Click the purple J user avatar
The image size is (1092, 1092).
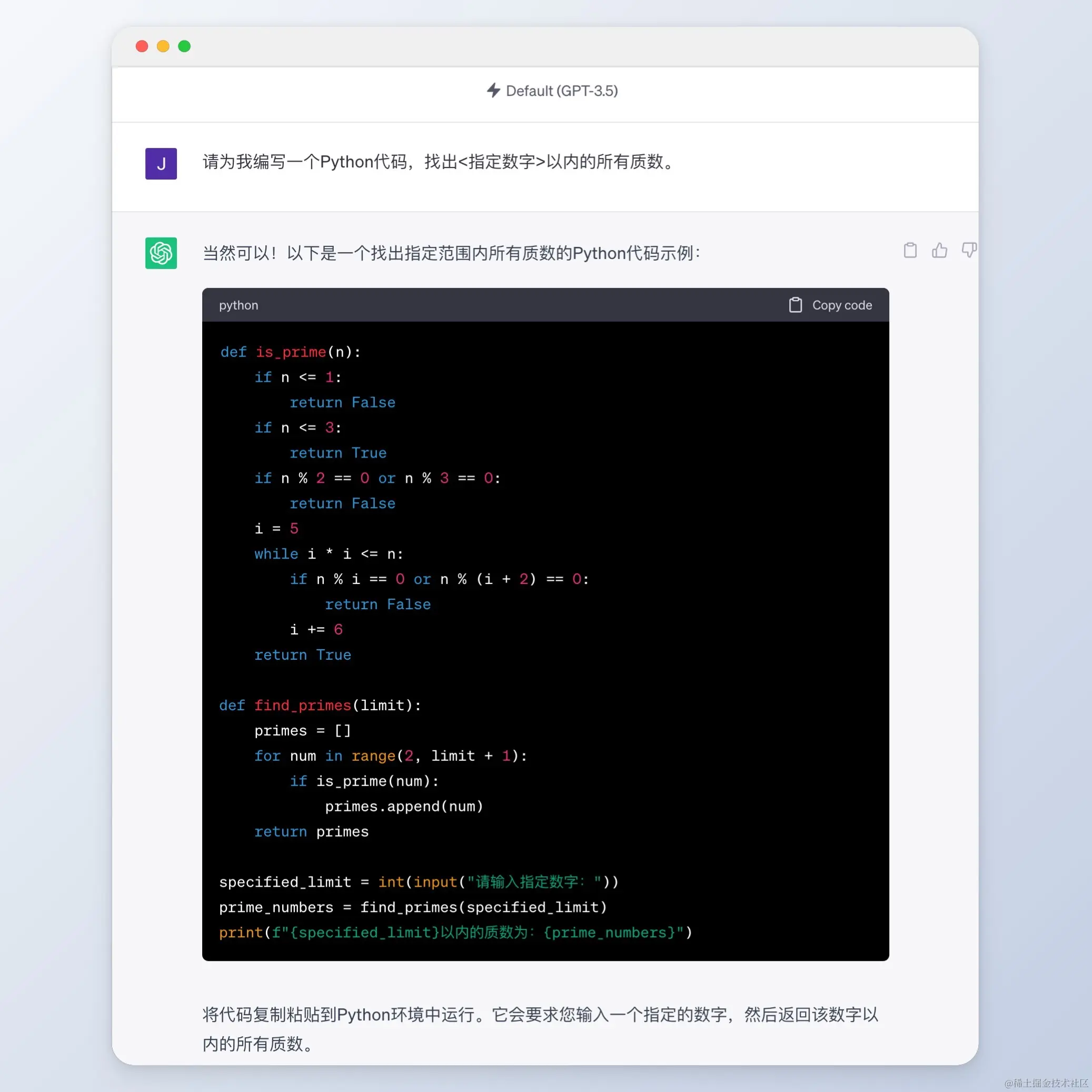161,164
